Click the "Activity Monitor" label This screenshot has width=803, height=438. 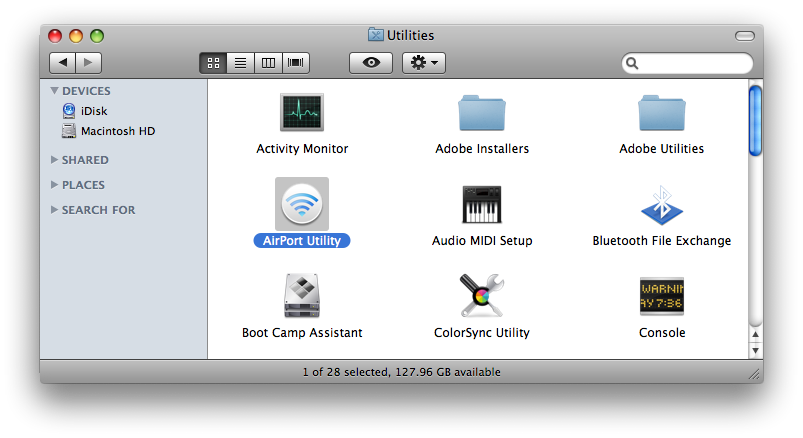pyautogui.click(x=302, y=149)
